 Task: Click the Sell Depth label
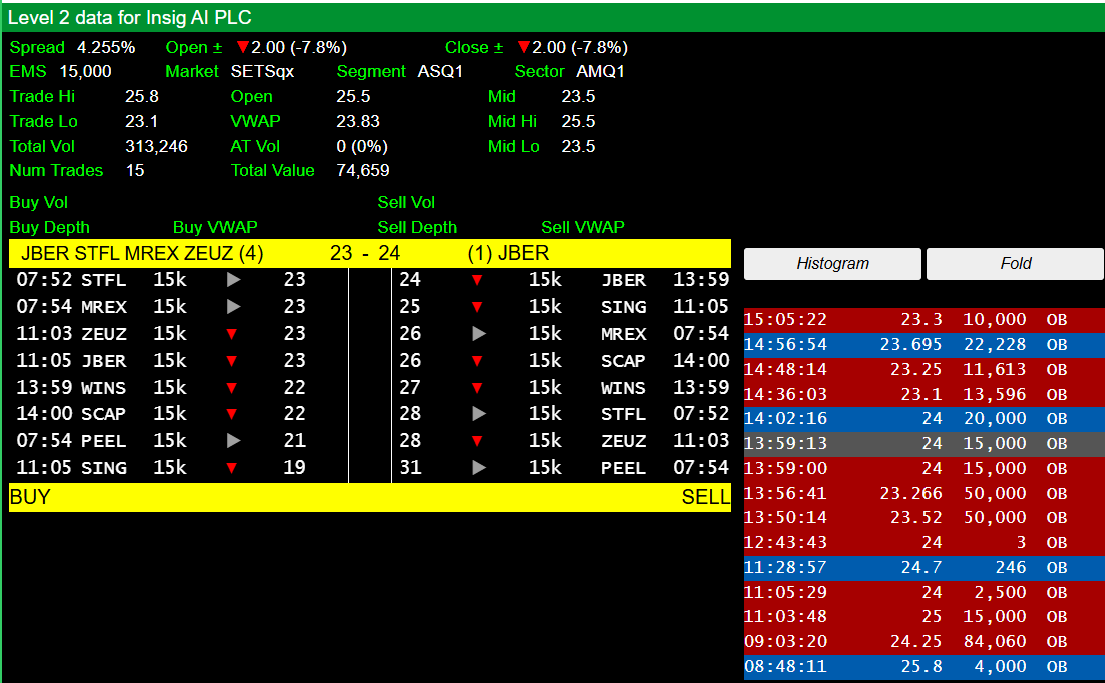point(417,228)
